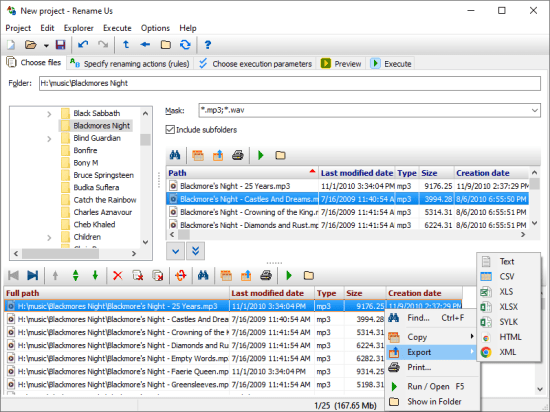Click the Folder path input field
This screenshot has width=550, height=412.
(x=290, y=83)
